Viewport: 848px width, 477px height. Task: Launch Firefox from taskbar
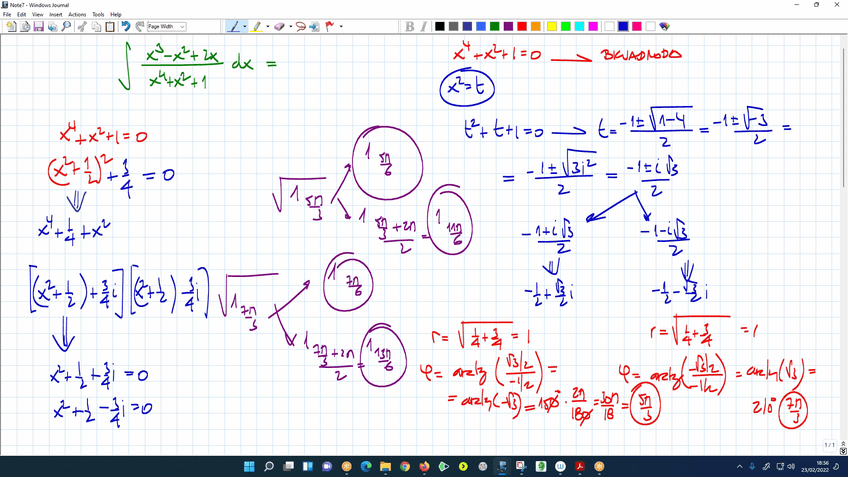[425, 466]
